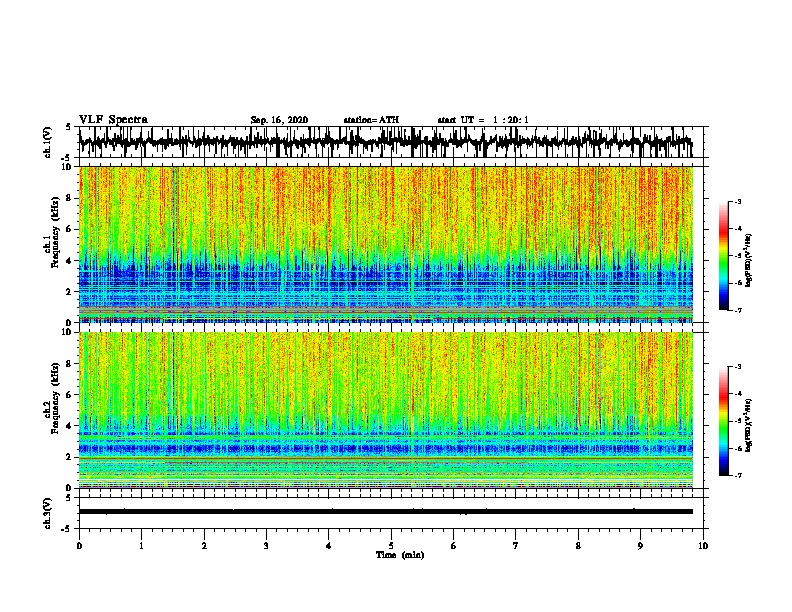
Task: Click the "6" tick on time axis
Action: 454,546
